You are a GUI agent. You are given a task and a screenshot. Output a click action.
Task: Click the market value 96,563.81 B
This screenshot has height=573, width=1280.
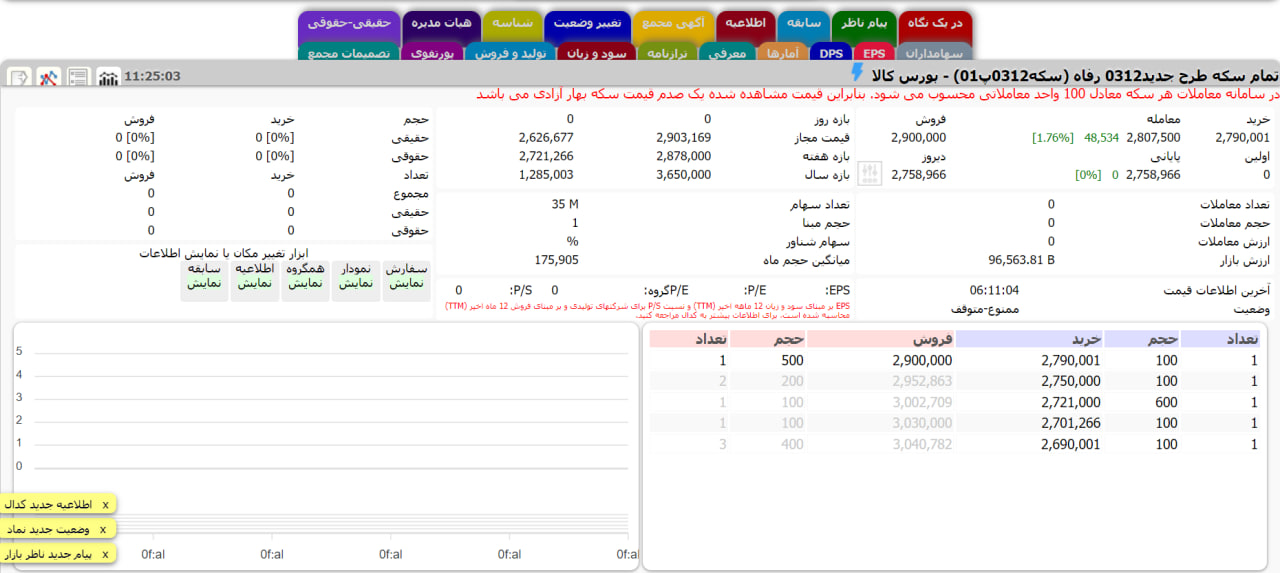pyautogui.click(x=1021, y=260)
